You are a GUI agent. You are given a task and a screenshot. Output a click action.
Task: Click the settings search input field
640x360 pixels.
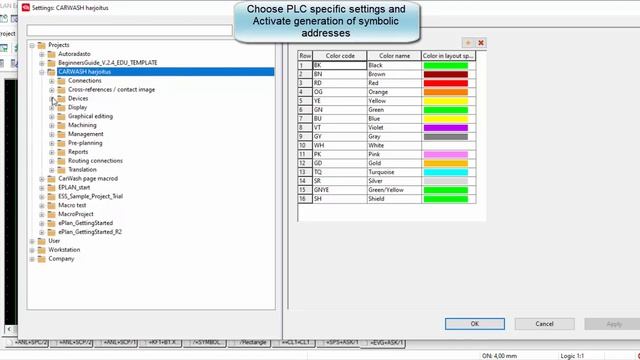[x=129, y=30]
